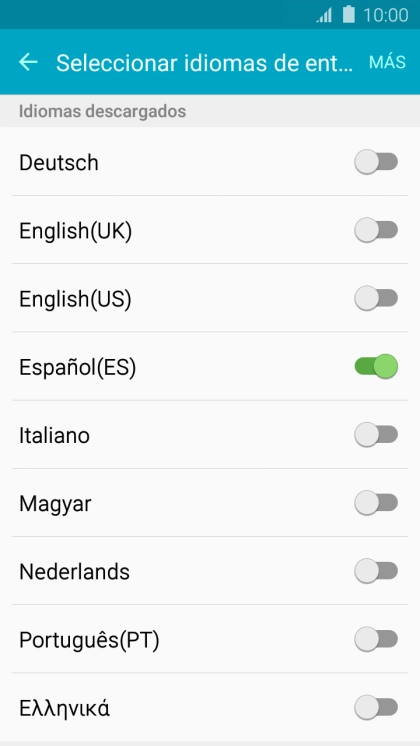Tap the back arrow icon
420x746 pixels.
pos(28,62)
